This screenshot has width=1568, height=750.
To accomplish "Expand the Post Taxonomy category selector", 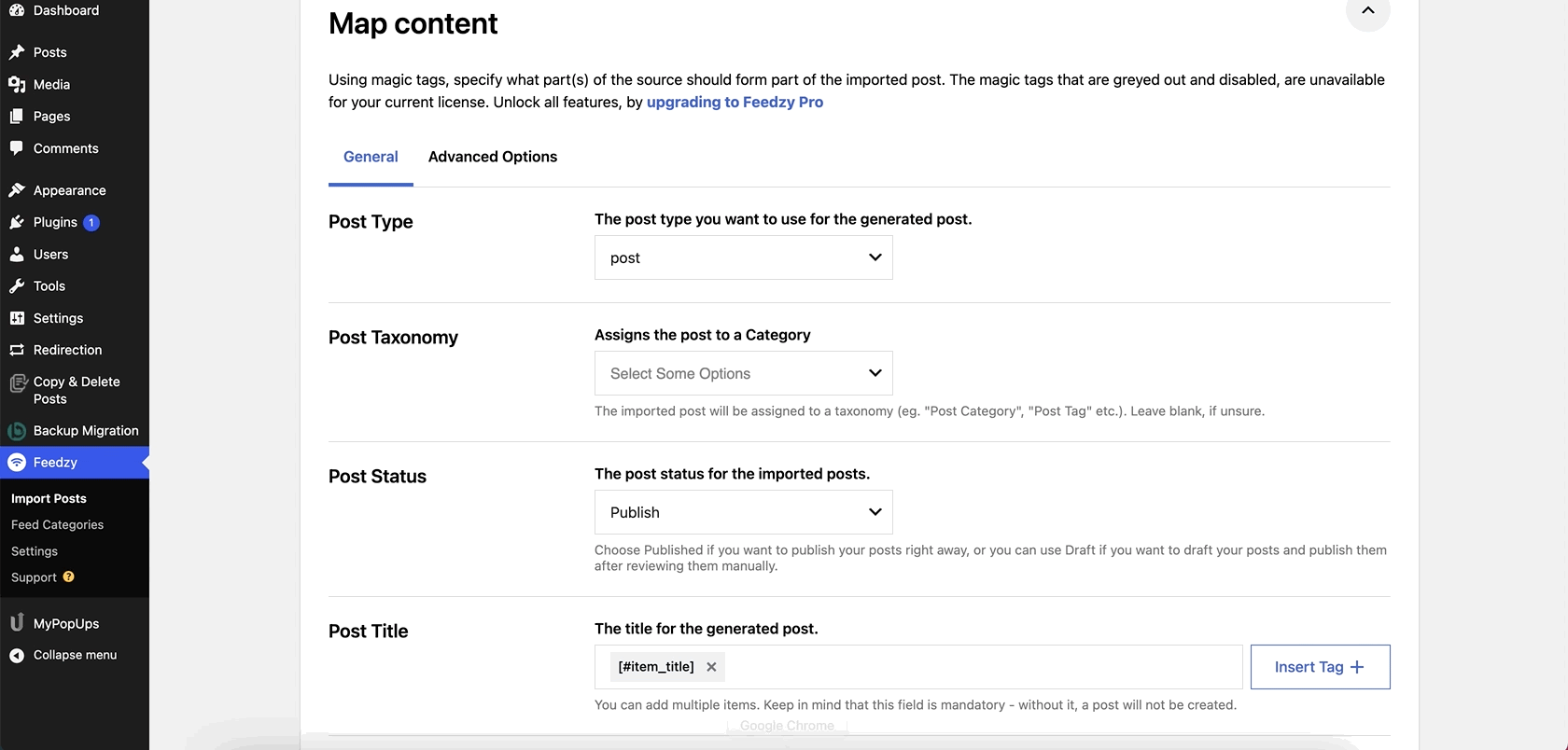I will pos(743,373).
